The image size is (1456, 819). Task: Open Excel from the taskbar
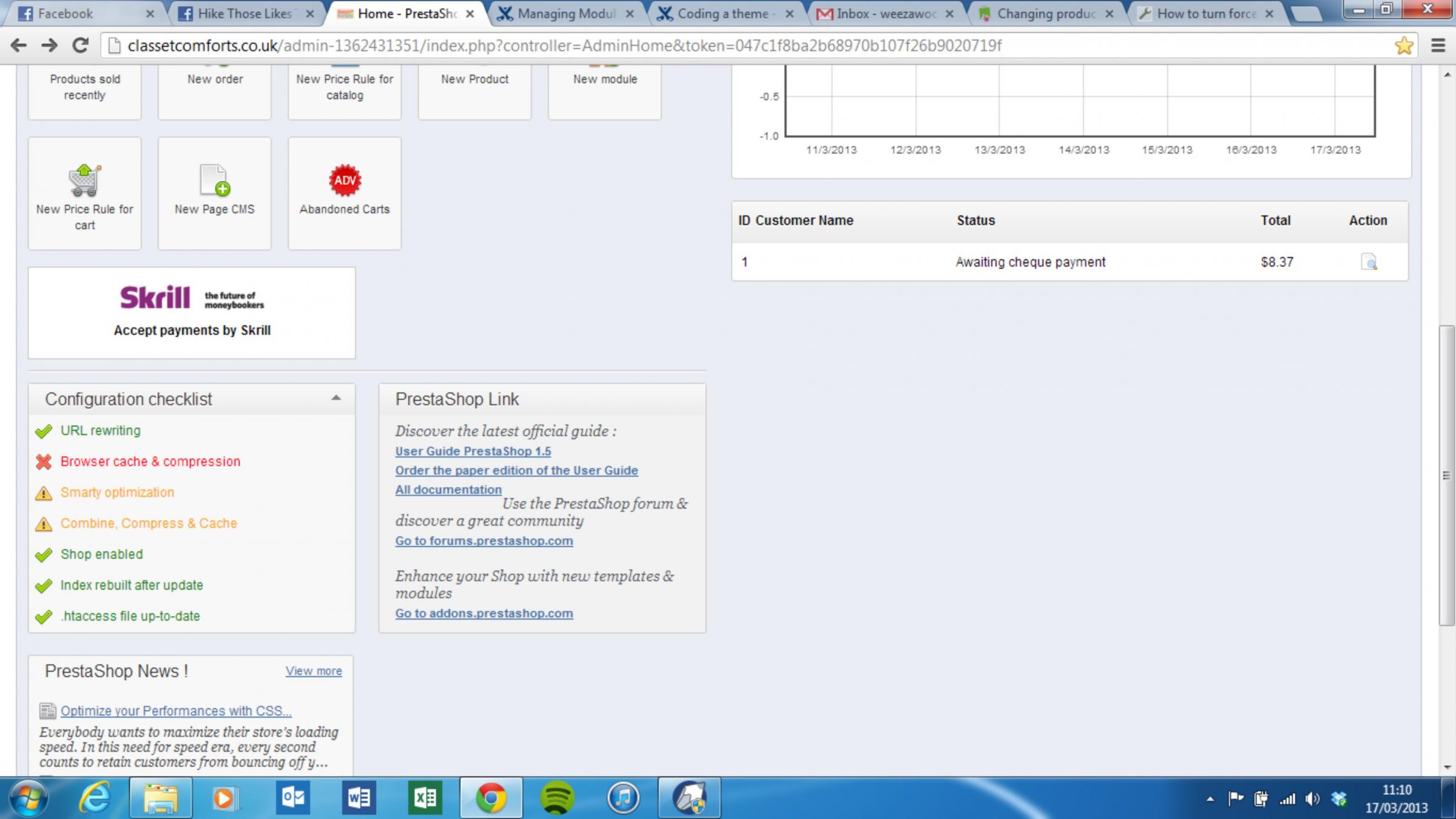coord(425,797)
